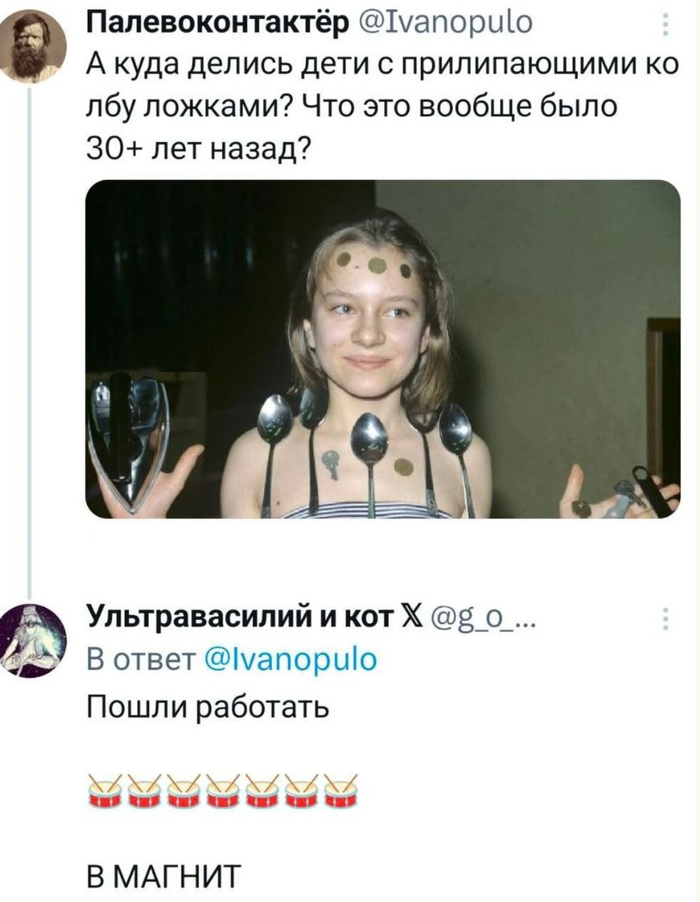
Task: Click the middle drum emoji in the row
Action: click(x=223, y=791)
